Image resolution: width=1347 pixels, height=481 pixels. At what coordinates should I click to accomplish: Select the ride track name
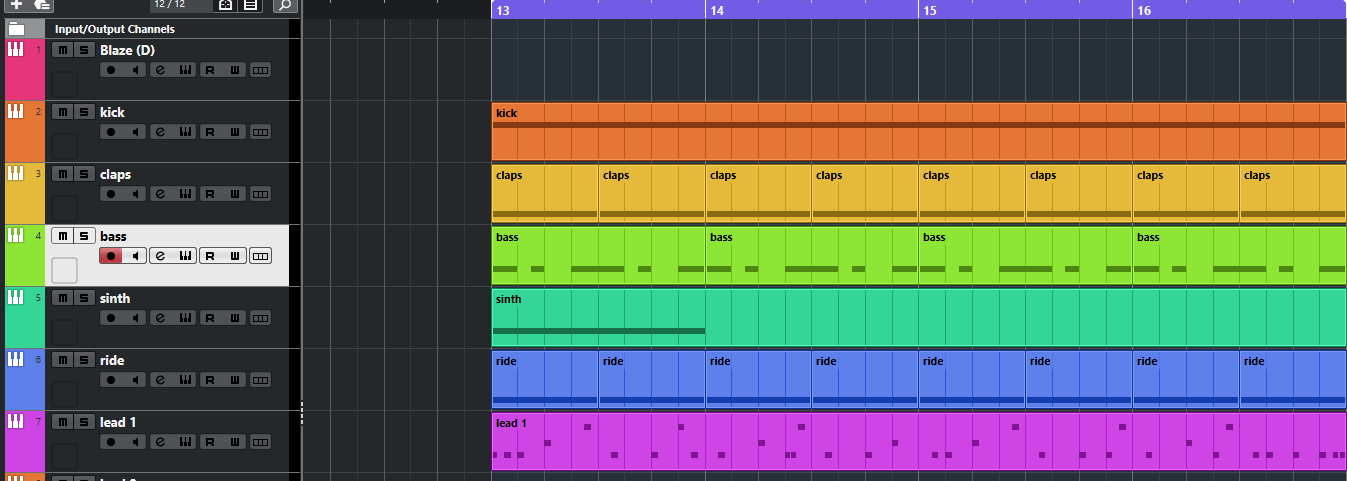112,360
